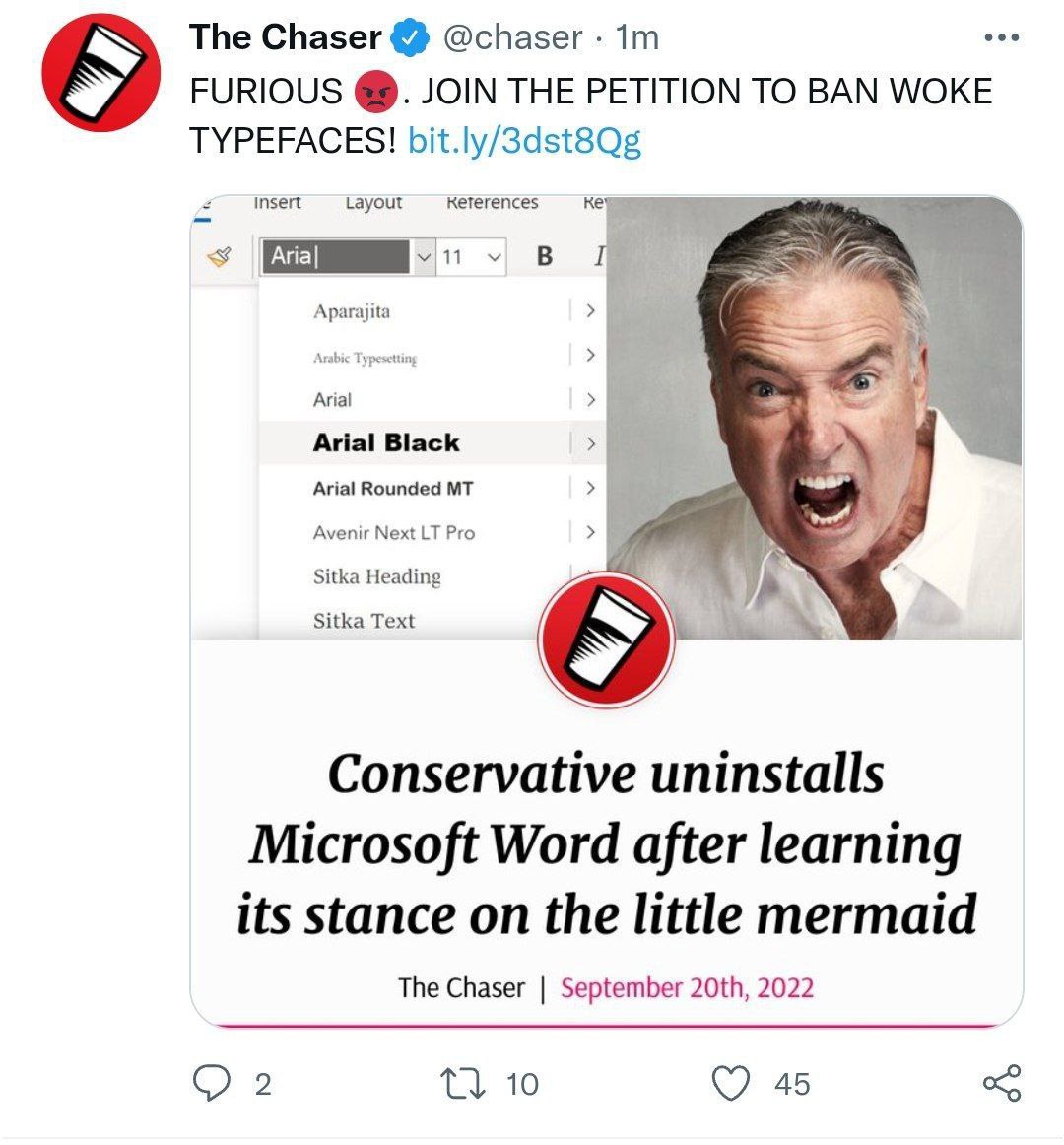Reply using the speech bubble icon

click(x=211, y=1082)
